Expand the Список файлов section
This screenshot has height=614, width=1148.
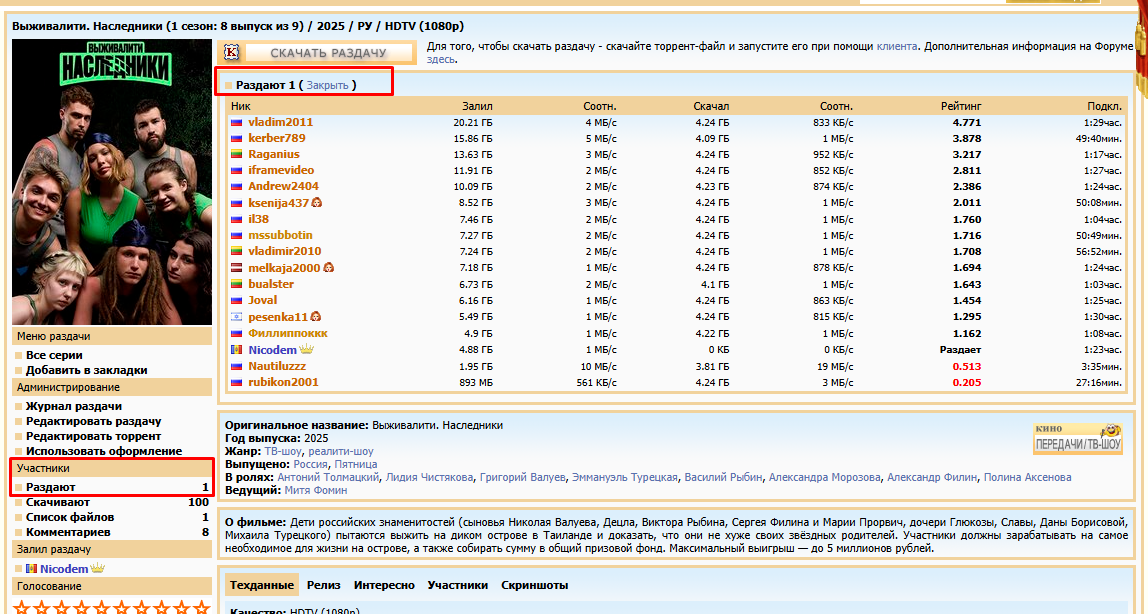tap(70, 517)
